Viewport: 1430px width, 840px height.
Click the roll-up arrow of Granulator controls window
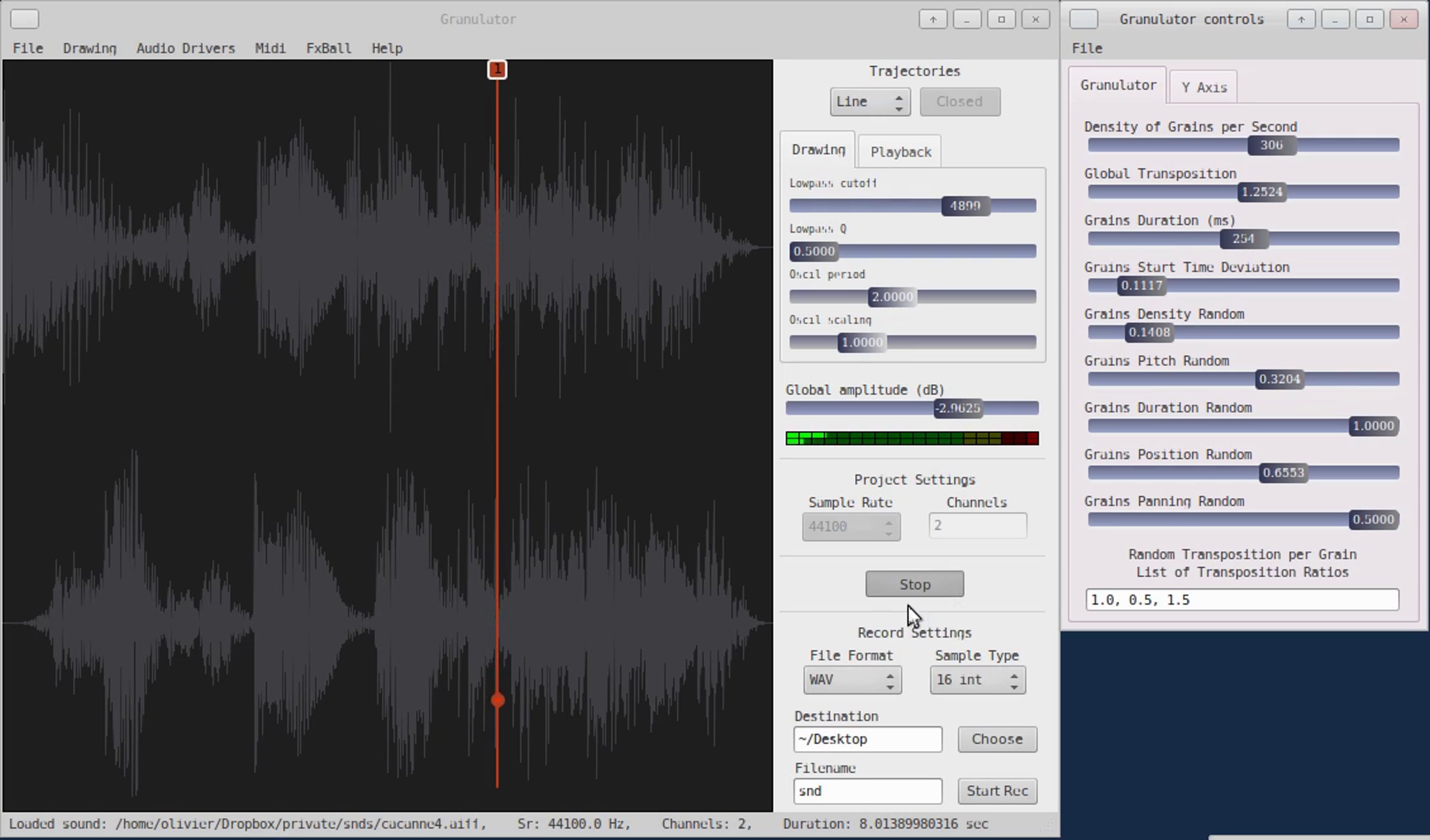coord(1301,20)
